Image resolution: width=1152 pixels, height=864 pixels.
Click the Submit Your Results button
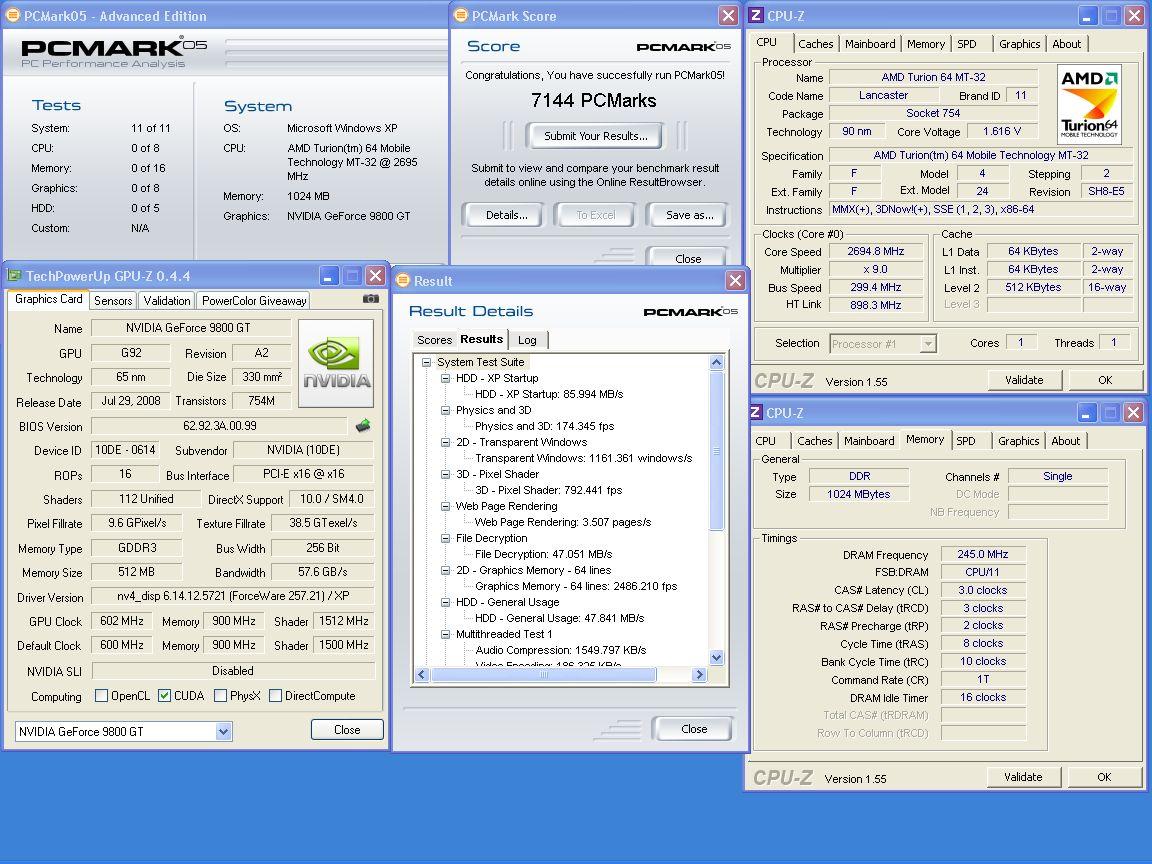click(x=596, y=136)
